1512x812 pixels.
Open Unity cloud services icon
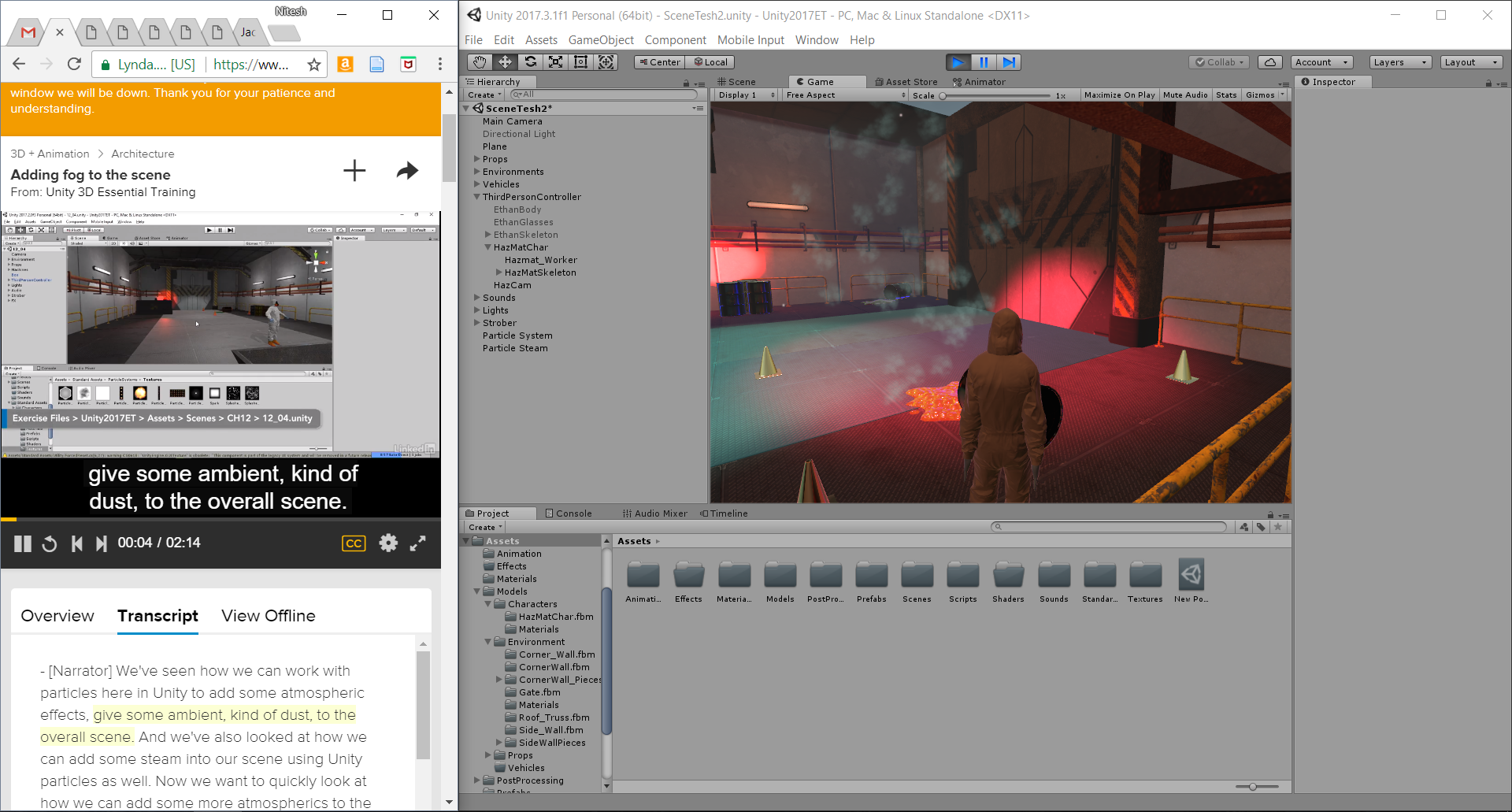pos(1269,62)
